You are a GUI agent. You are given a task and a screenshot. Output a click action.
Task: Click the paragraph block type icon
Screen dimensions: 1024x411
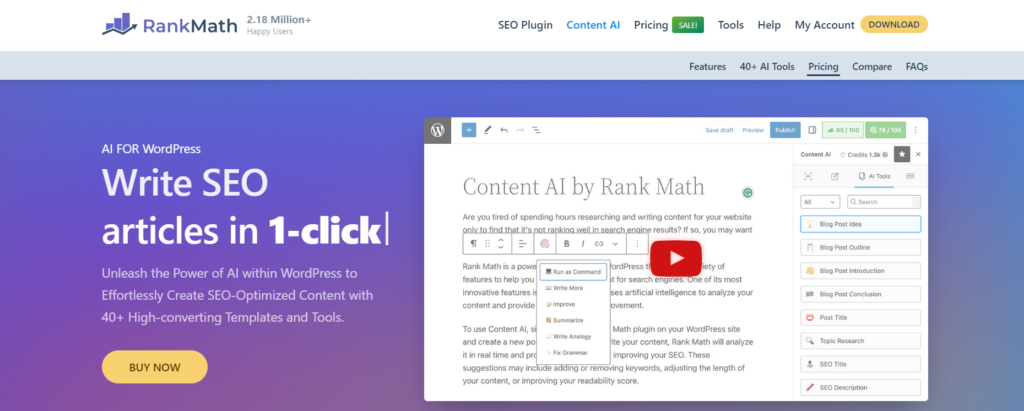(x=473, y=244)
